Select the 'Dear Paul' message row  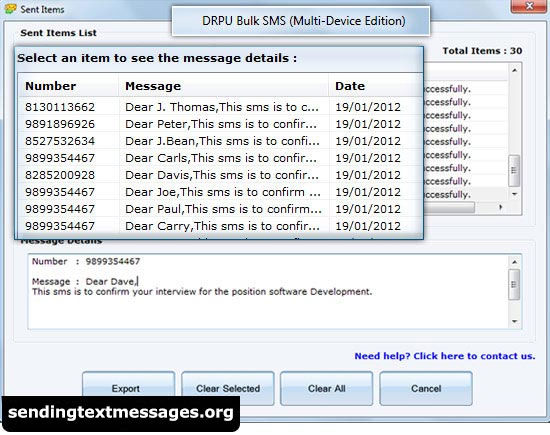(220, 209)
